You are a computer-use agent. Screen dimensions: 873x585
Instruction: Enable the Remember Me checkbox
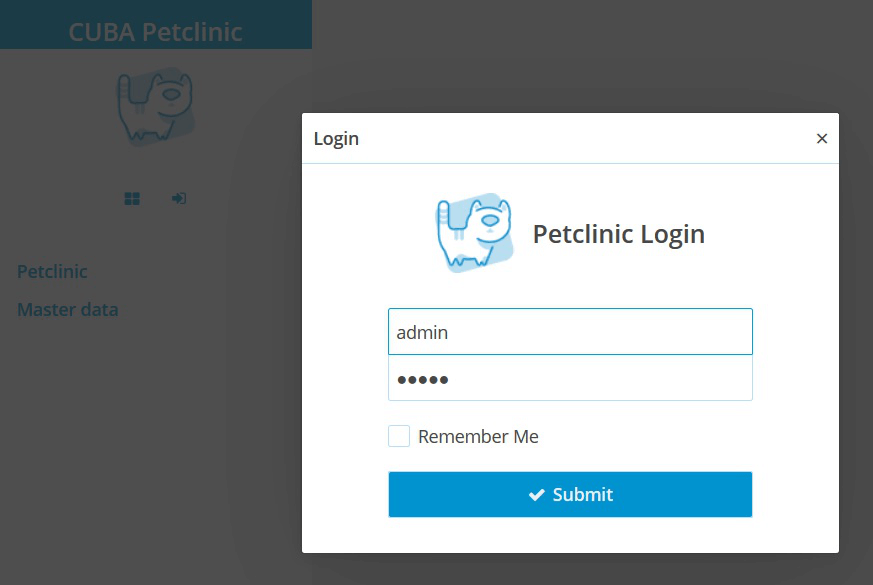point(398,436)
